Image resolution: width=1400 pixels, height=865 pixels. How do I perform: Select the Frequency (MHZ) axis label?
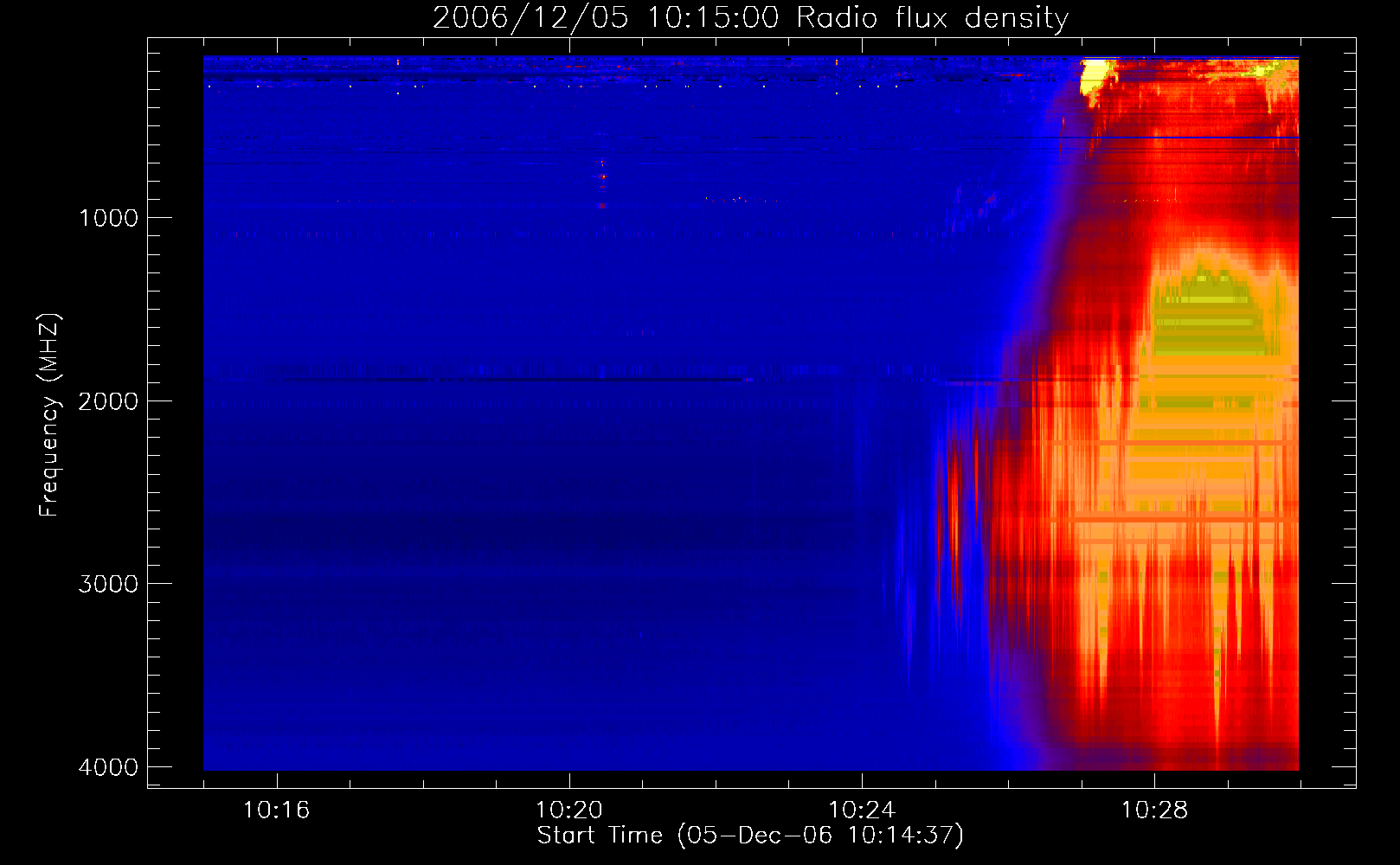click(x=49, y=415)
